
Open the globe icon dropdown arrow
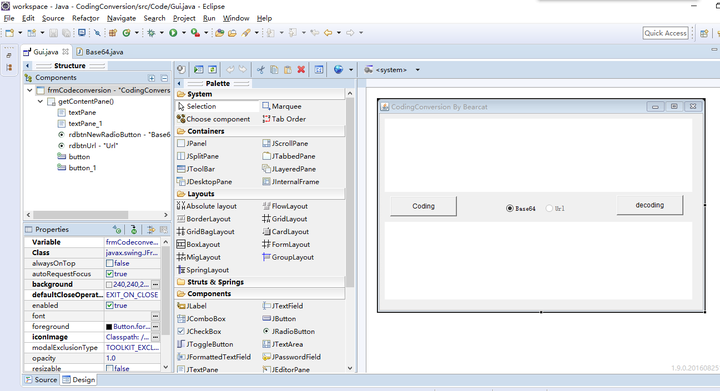[x=351, y=70]
